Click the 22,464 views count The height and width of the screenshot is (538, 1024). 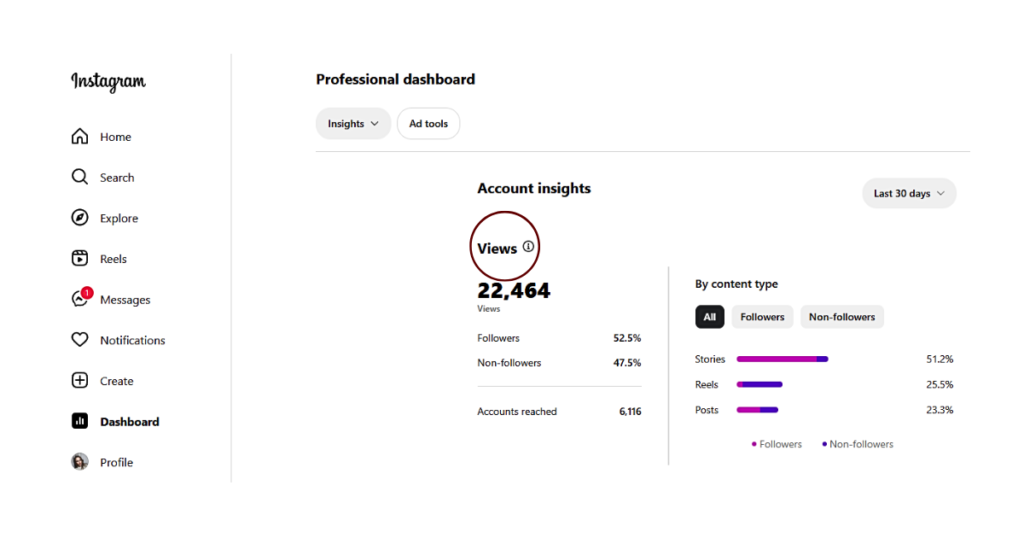514,291
